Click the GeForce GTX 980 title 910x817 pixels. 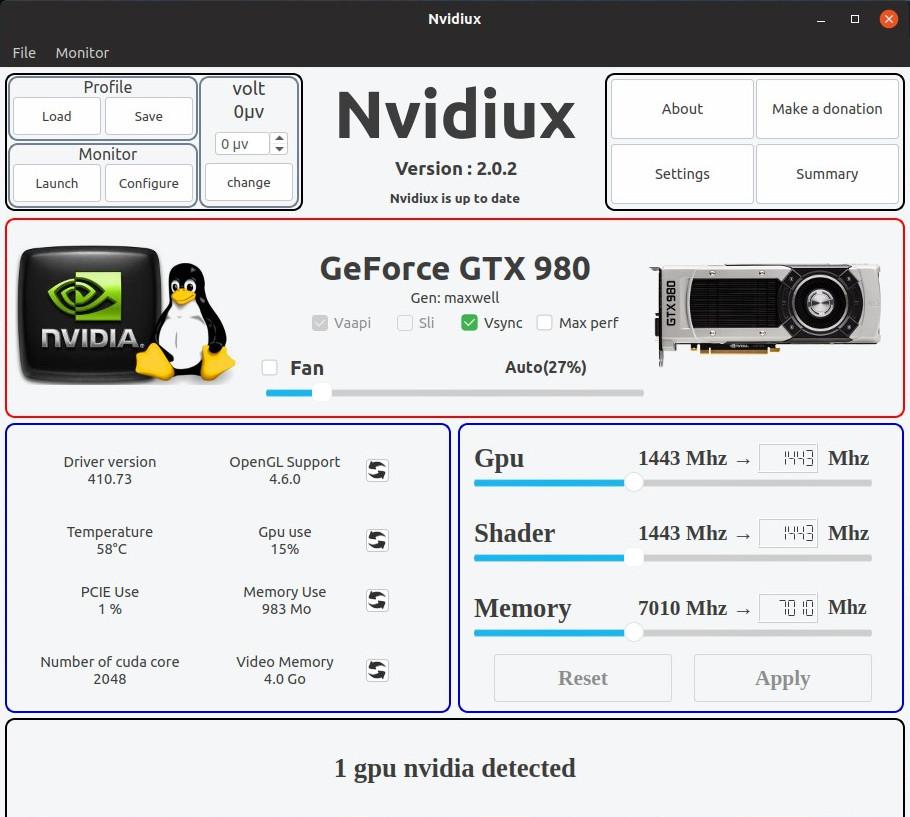[455, 269]
